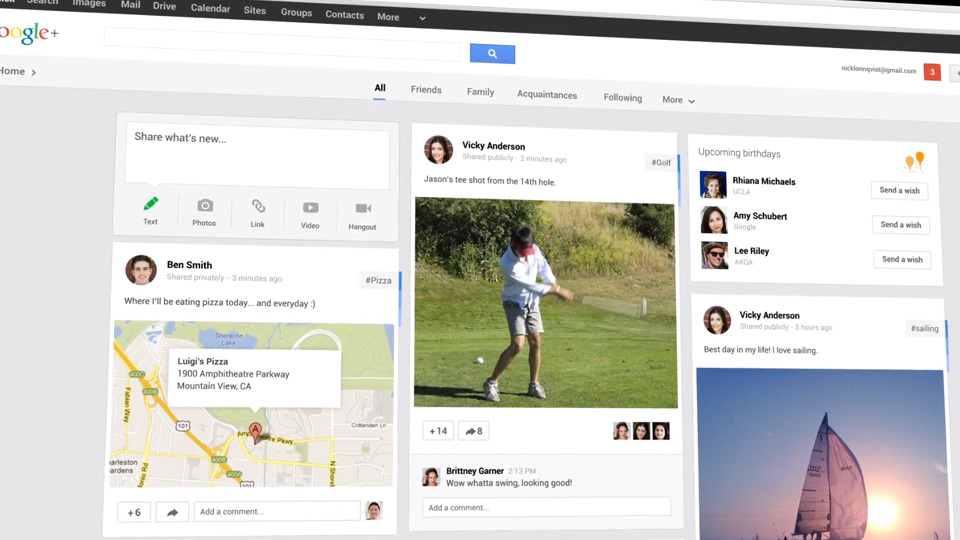Expand the Home breadcrumb chevron
960x540 pixels.
(x=34, y=72)
